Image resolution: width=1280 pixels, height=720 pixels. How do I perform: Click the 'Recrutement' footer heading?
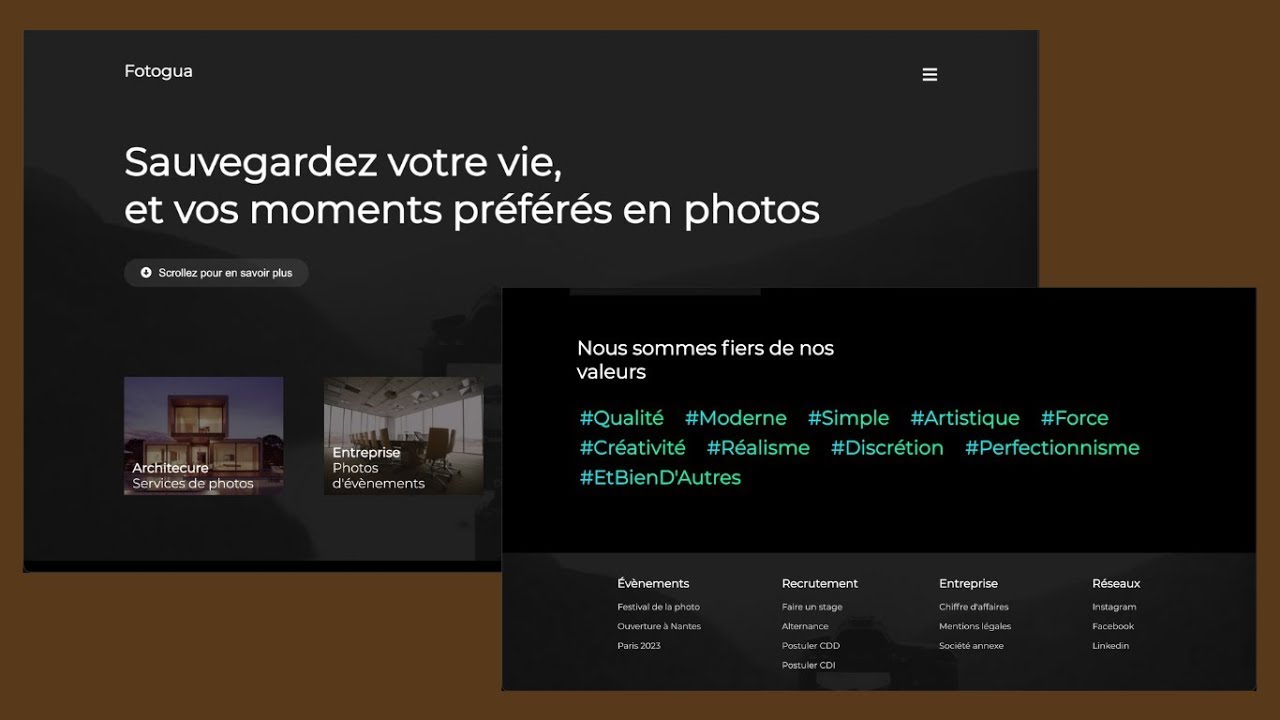(x=820, y=583)
